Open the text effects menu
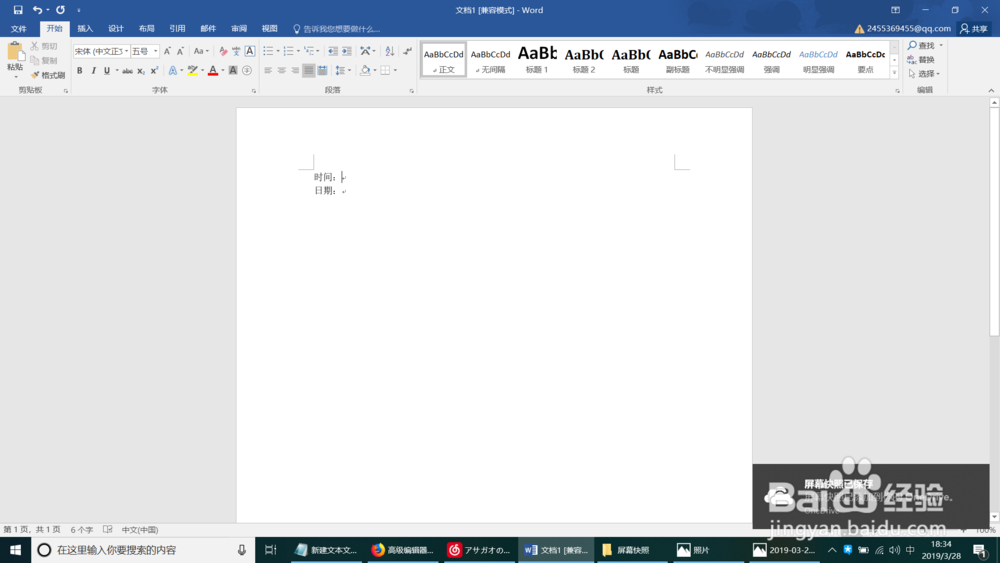 click(x=173, y=70)
